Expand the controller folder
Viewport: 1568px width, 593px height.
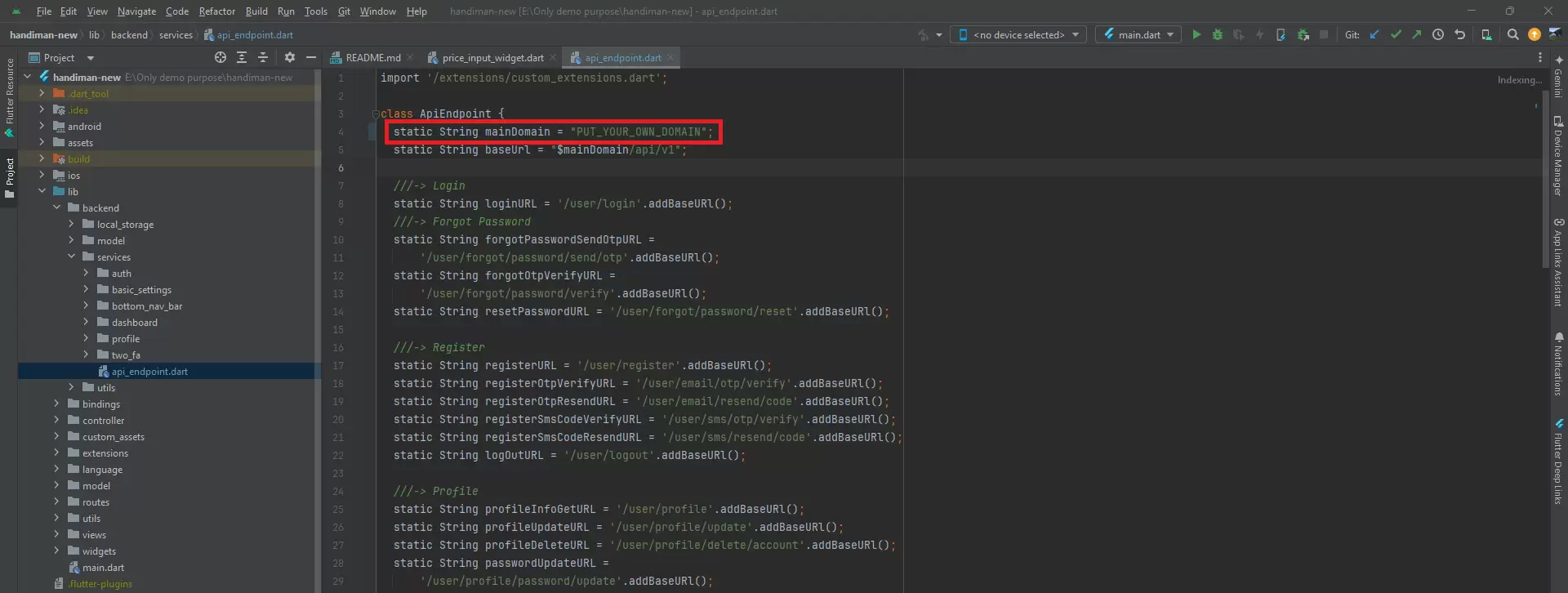(x=56, y=420)
